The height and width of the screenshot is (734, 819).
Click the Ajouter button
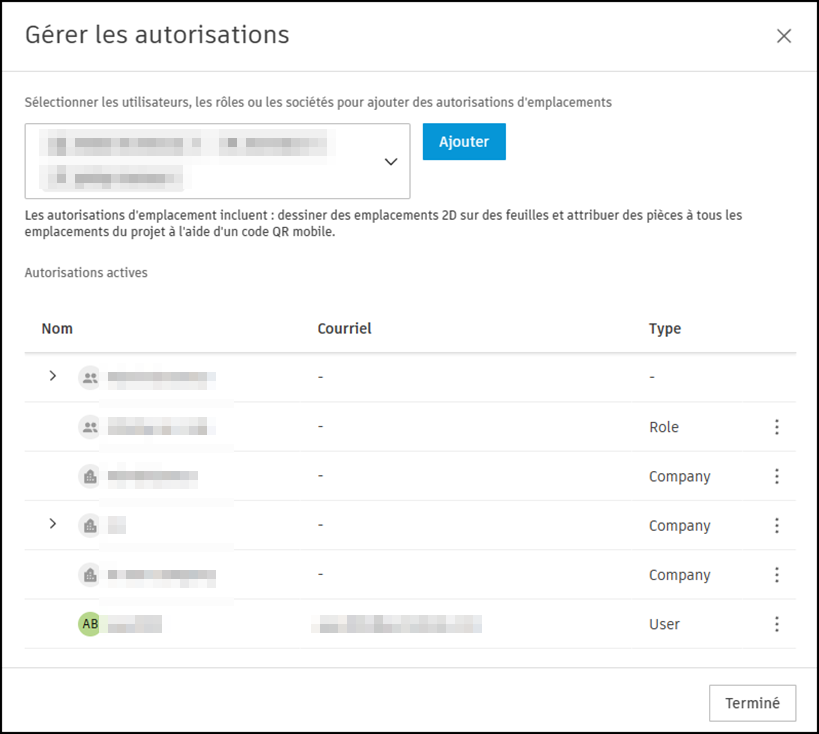pos(464,142)
